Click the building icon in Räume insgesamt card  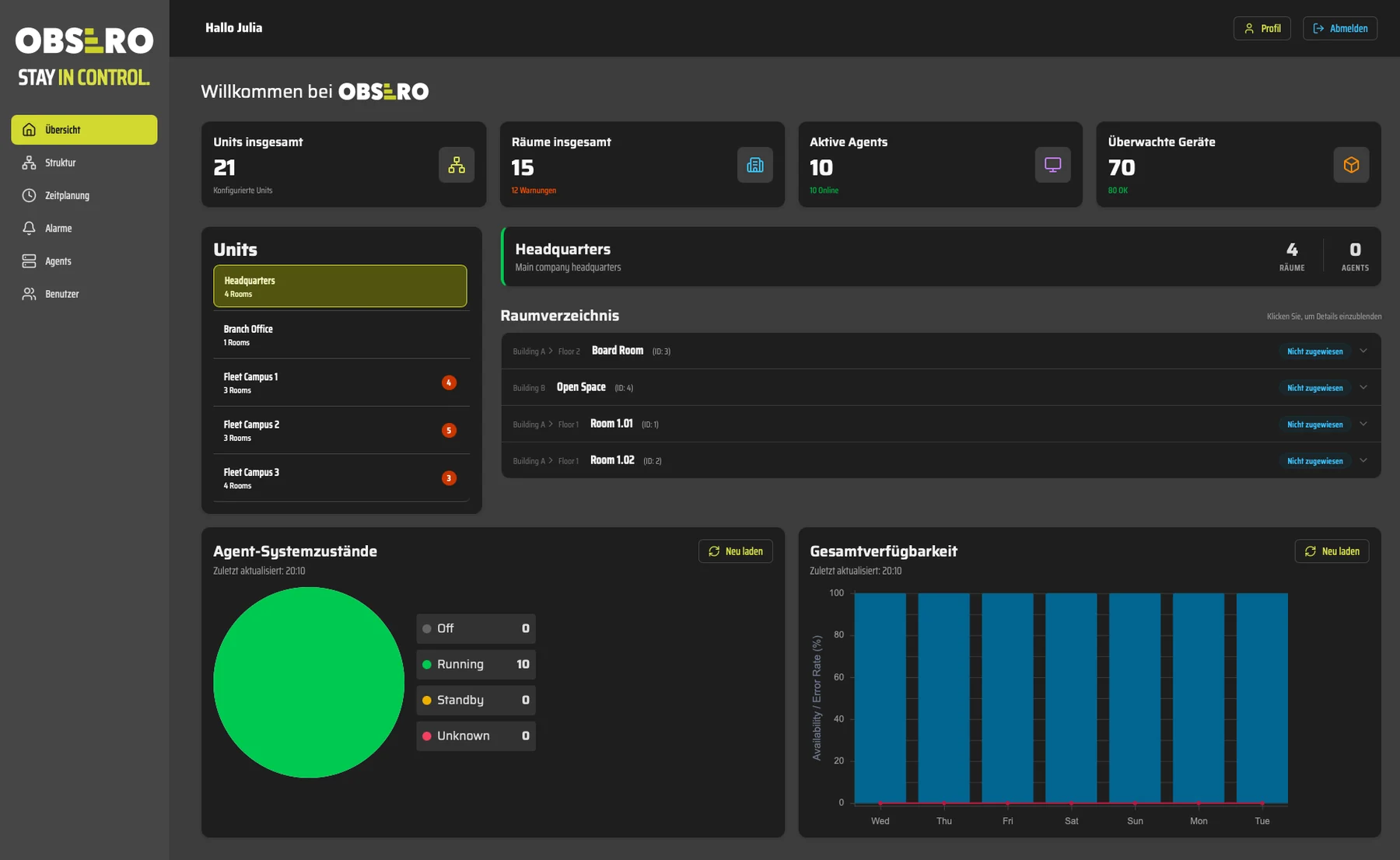tap(755, 165)
